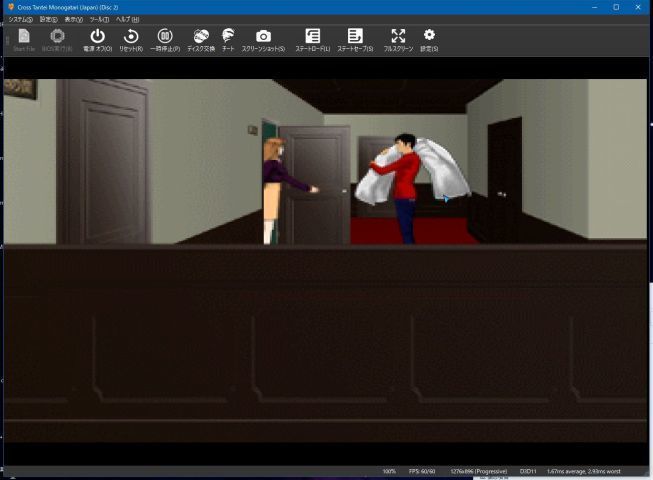Viewport: 653px width, 480px height.
Task: Open the 設定 menu in the menu bar
Action: [x=48, y=20]
